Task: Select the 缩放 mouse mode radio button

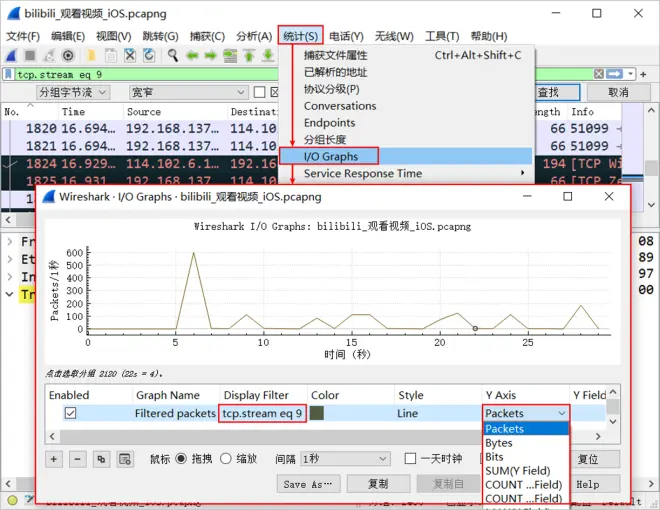Action: point(226,459)
